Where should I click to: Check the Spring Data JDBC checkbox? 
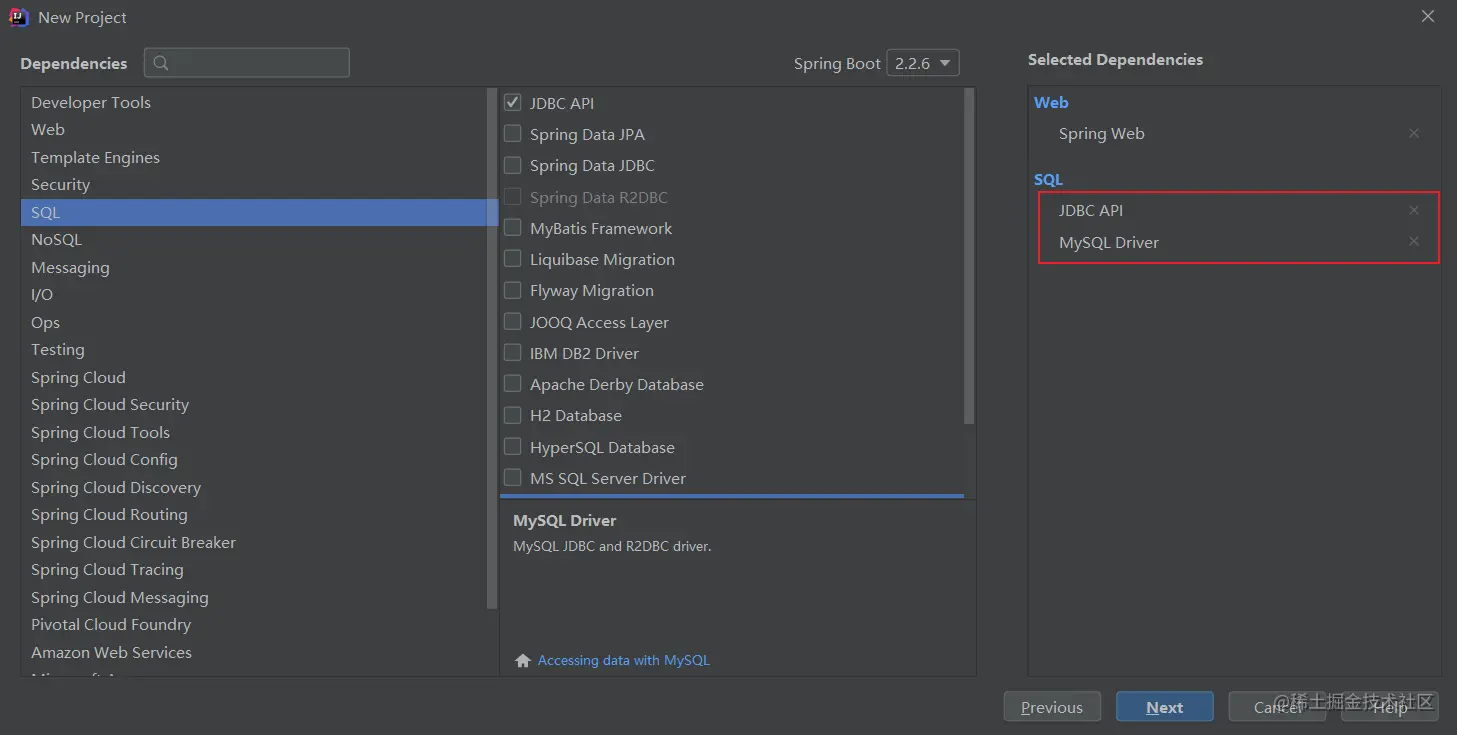tap(513, 165)
